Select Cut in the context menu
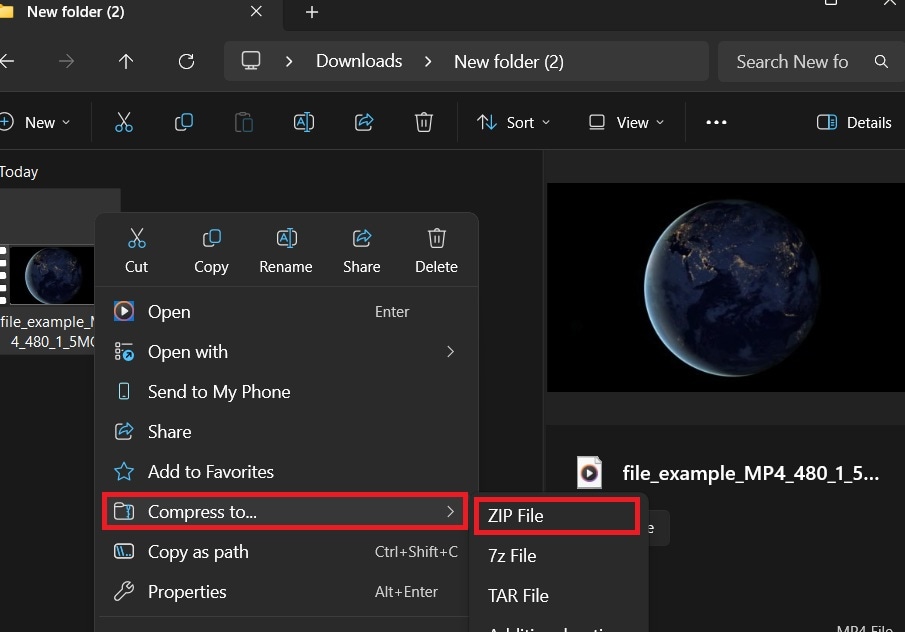The width and height of the screenshot is (905, 632). [x=136, y=251]
